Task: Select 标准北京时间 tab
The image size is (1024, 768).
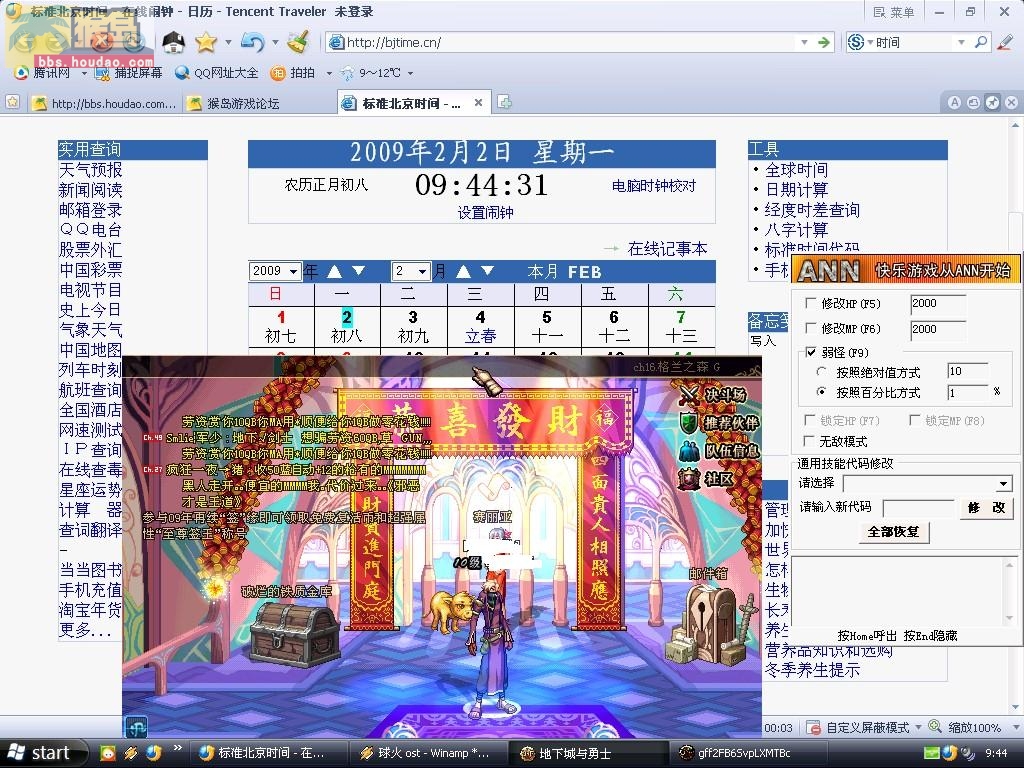Action: [412, 103]
